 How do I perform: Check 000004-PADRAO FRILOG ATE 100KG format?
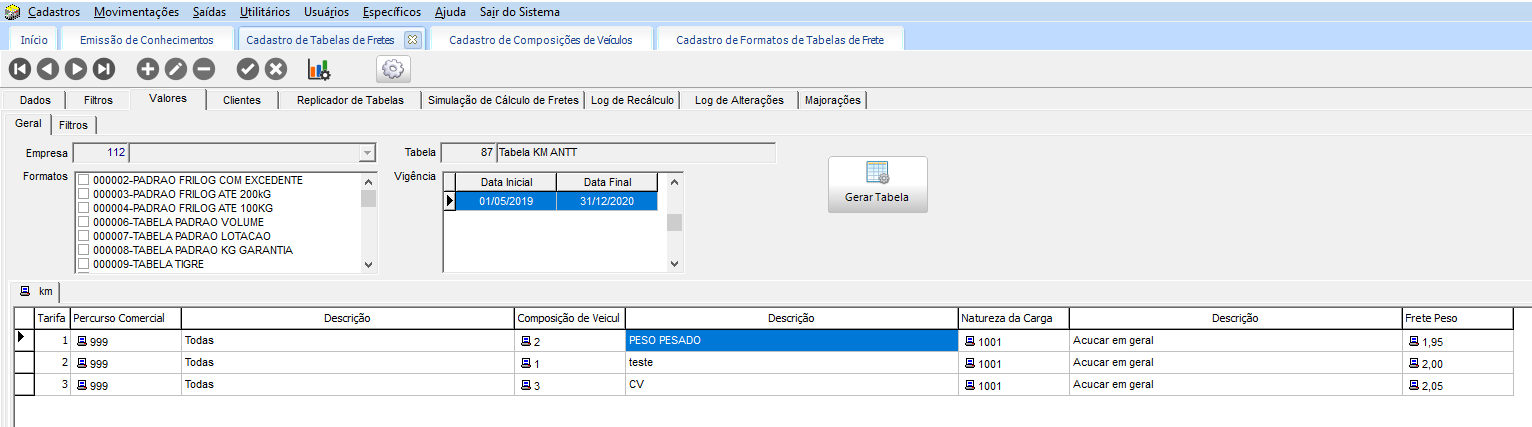pos(85,208)
